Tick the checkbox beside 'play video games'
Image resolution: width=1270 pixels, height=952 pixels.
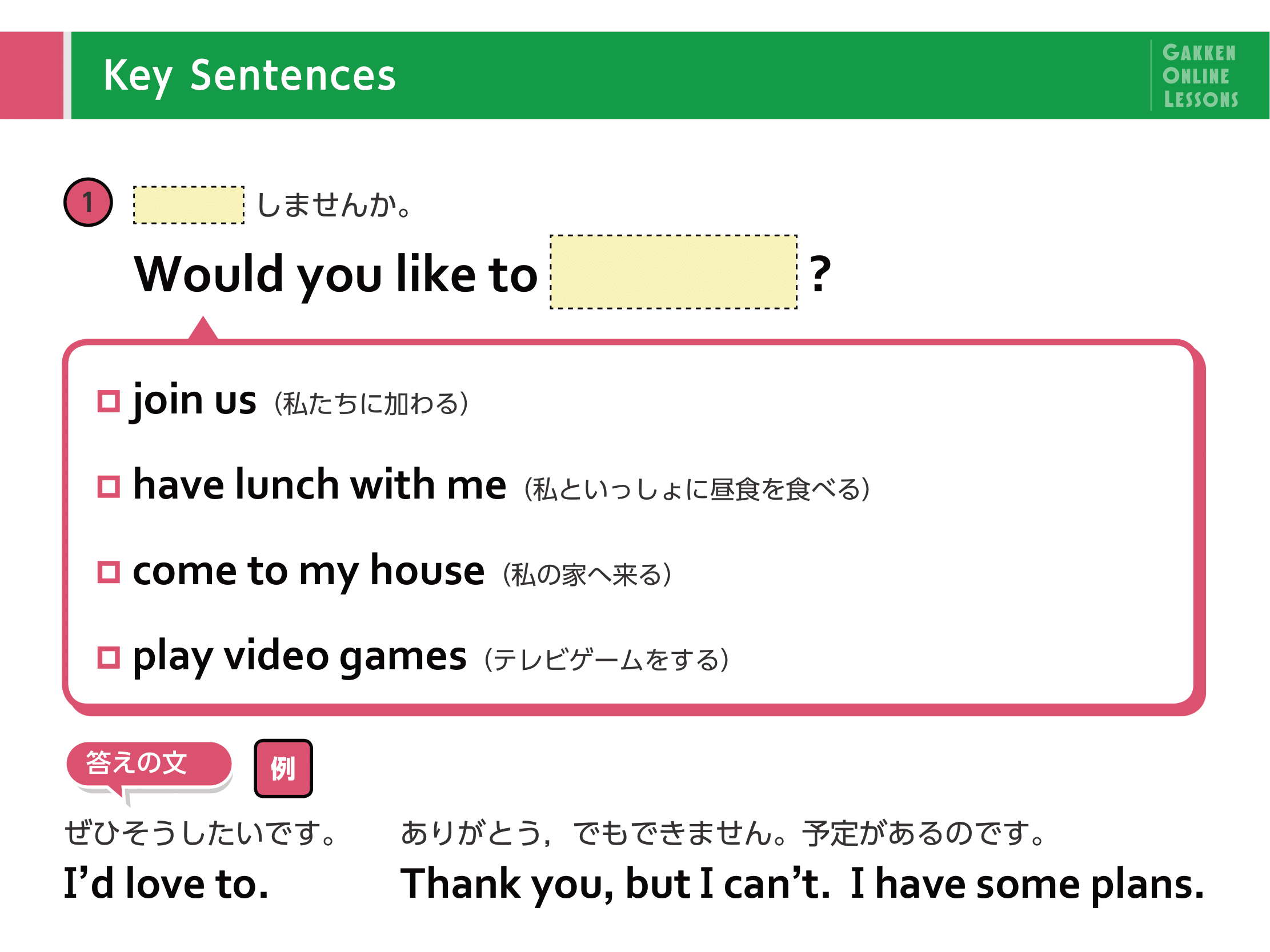tap(109, 658)
